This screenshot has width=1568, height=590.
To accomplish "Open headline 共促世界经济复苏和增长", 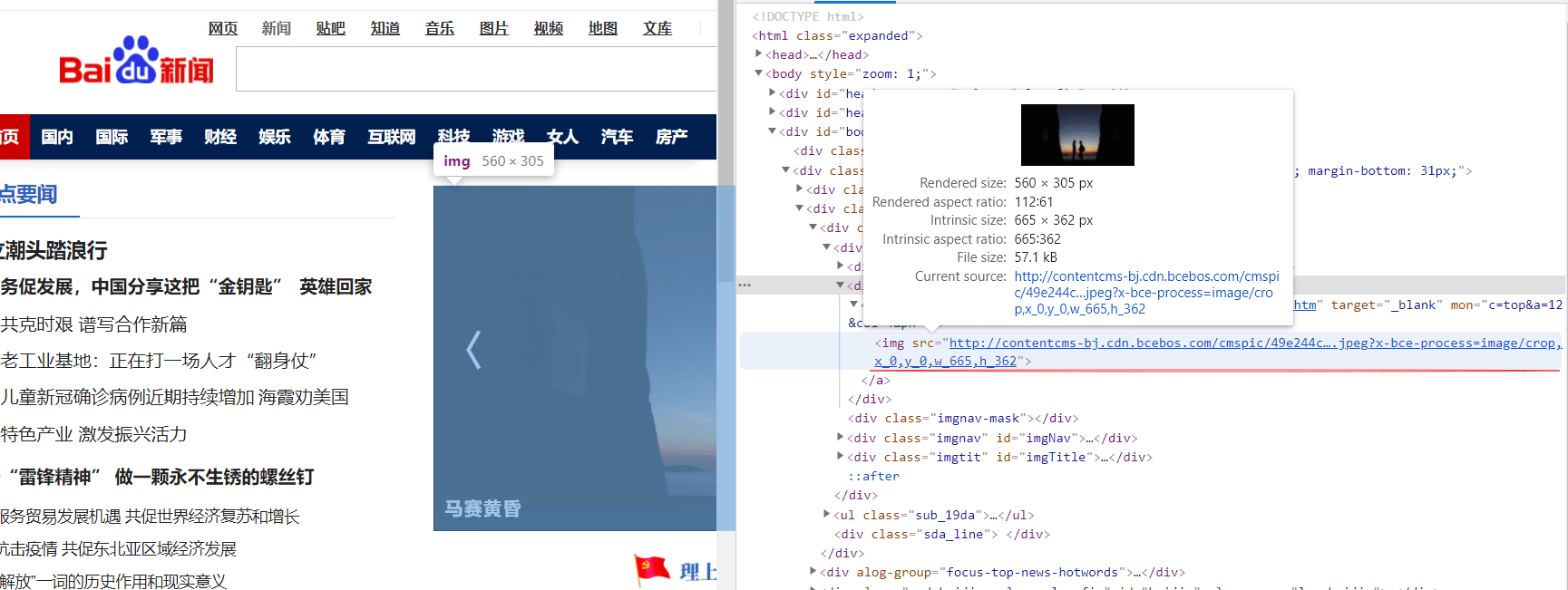I will 150,517.
